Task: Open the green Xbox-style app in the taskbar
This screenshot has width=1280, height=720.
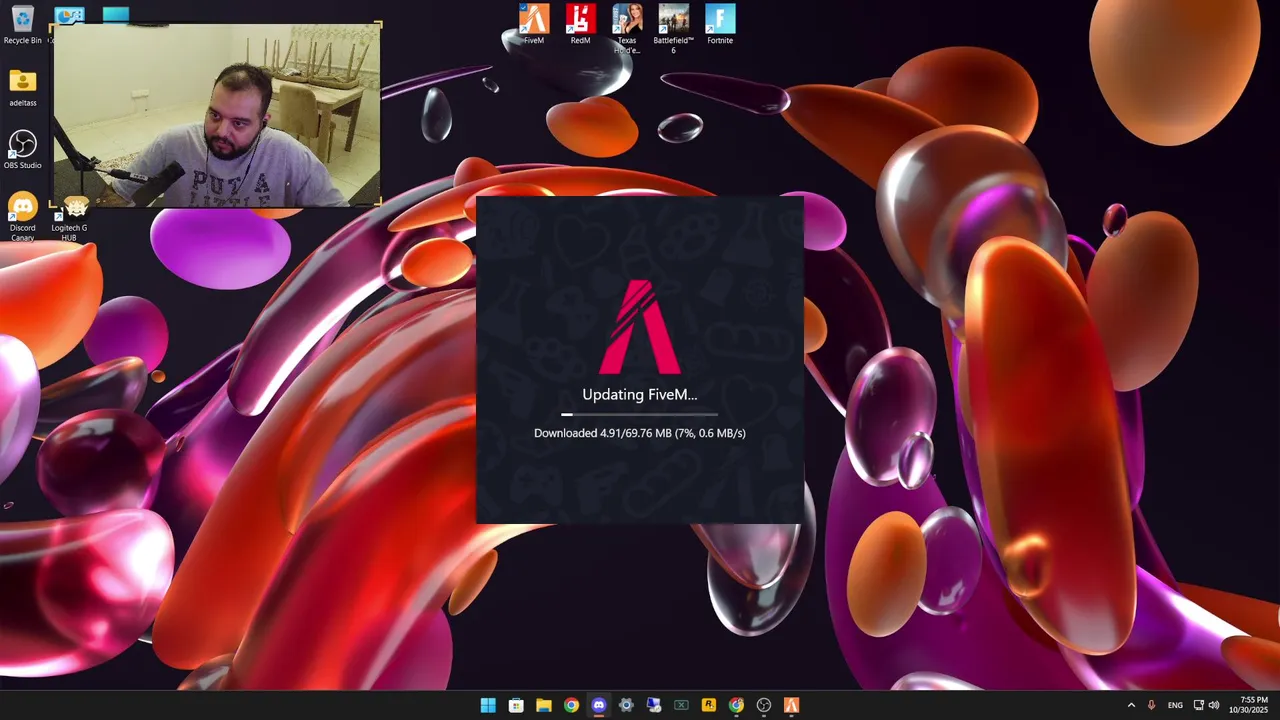Action: 681,705
